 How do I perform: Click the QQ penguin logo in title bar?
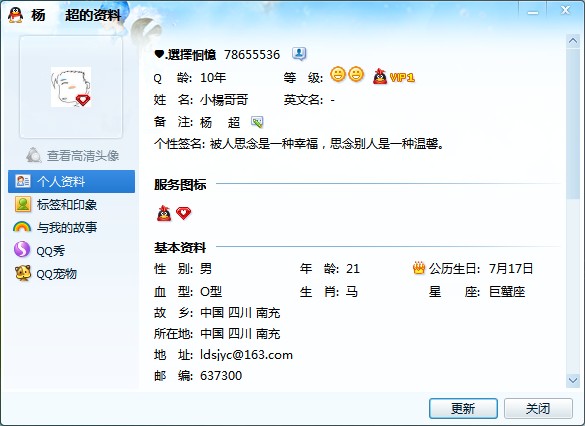click(x=16, y=15)
